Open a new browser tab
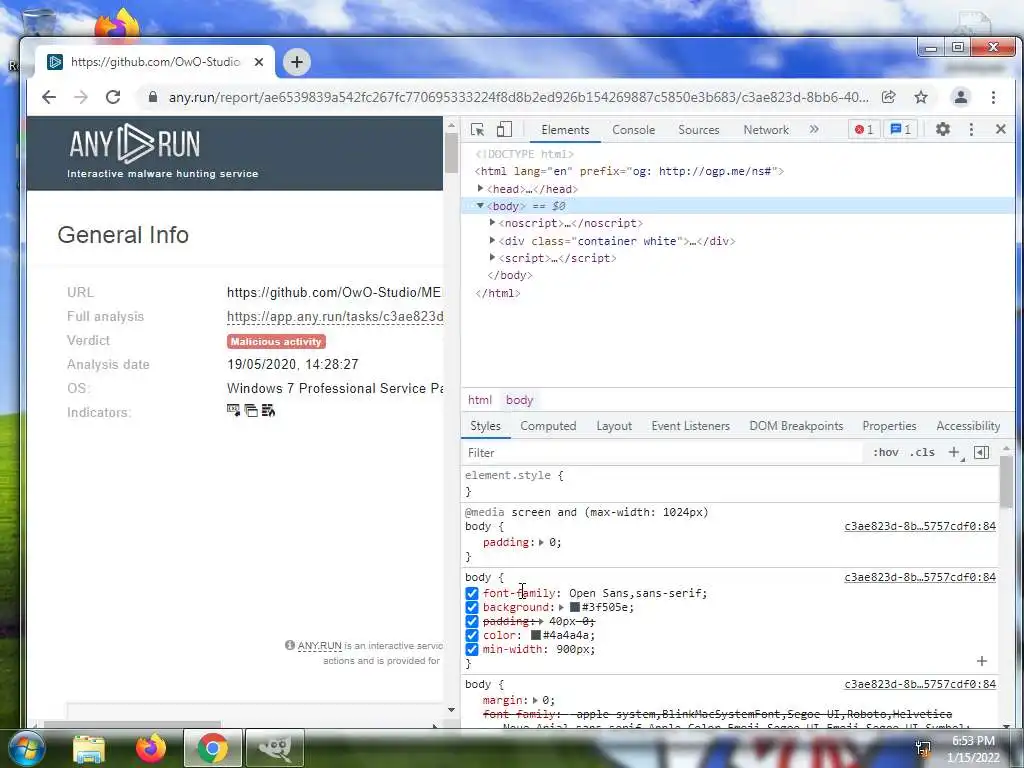 tap(296, 62)
